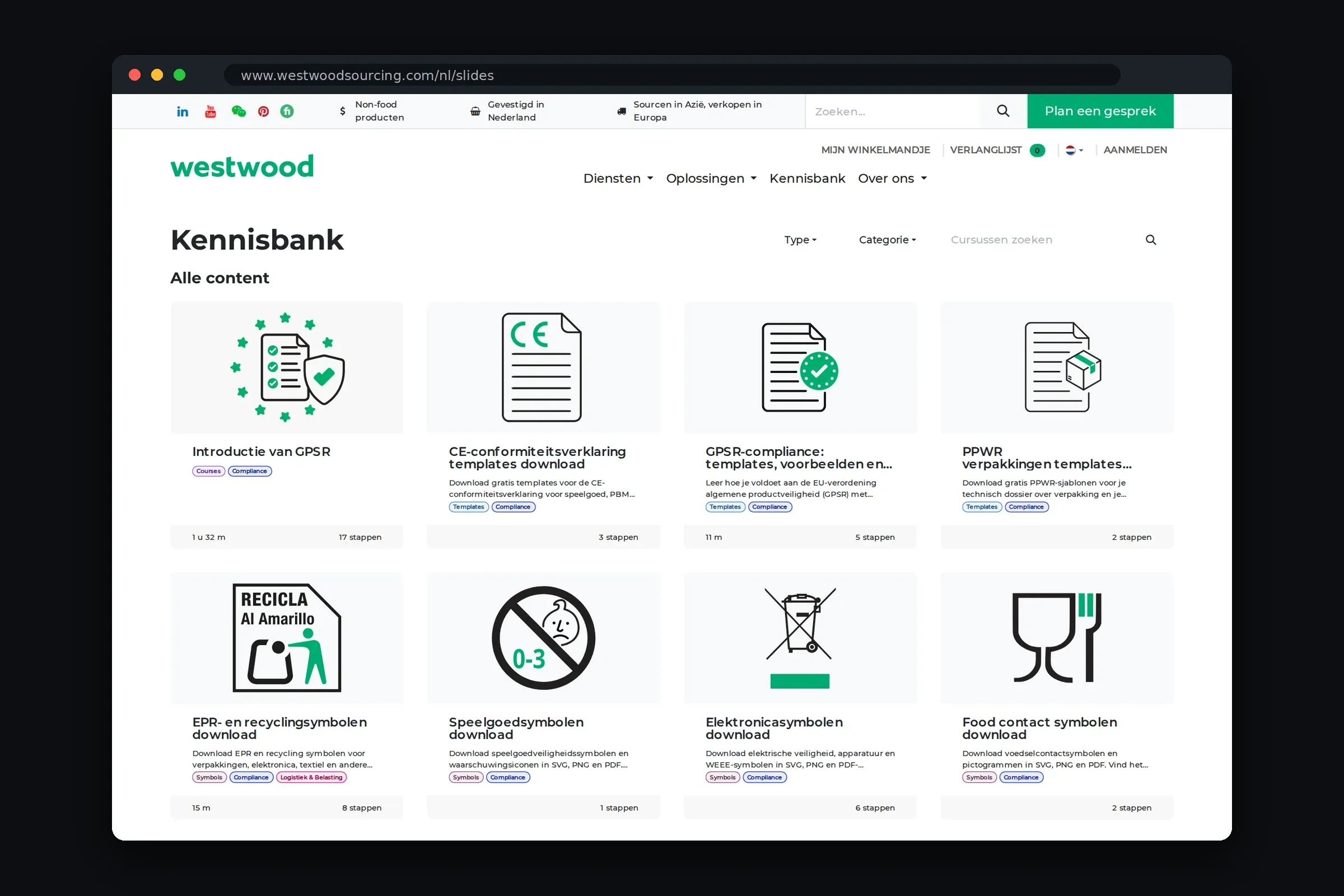The width and height of the screenshot is (1344, 896).
Task: Expand the Categorie filter dropdown
Action: coord(888,240)
